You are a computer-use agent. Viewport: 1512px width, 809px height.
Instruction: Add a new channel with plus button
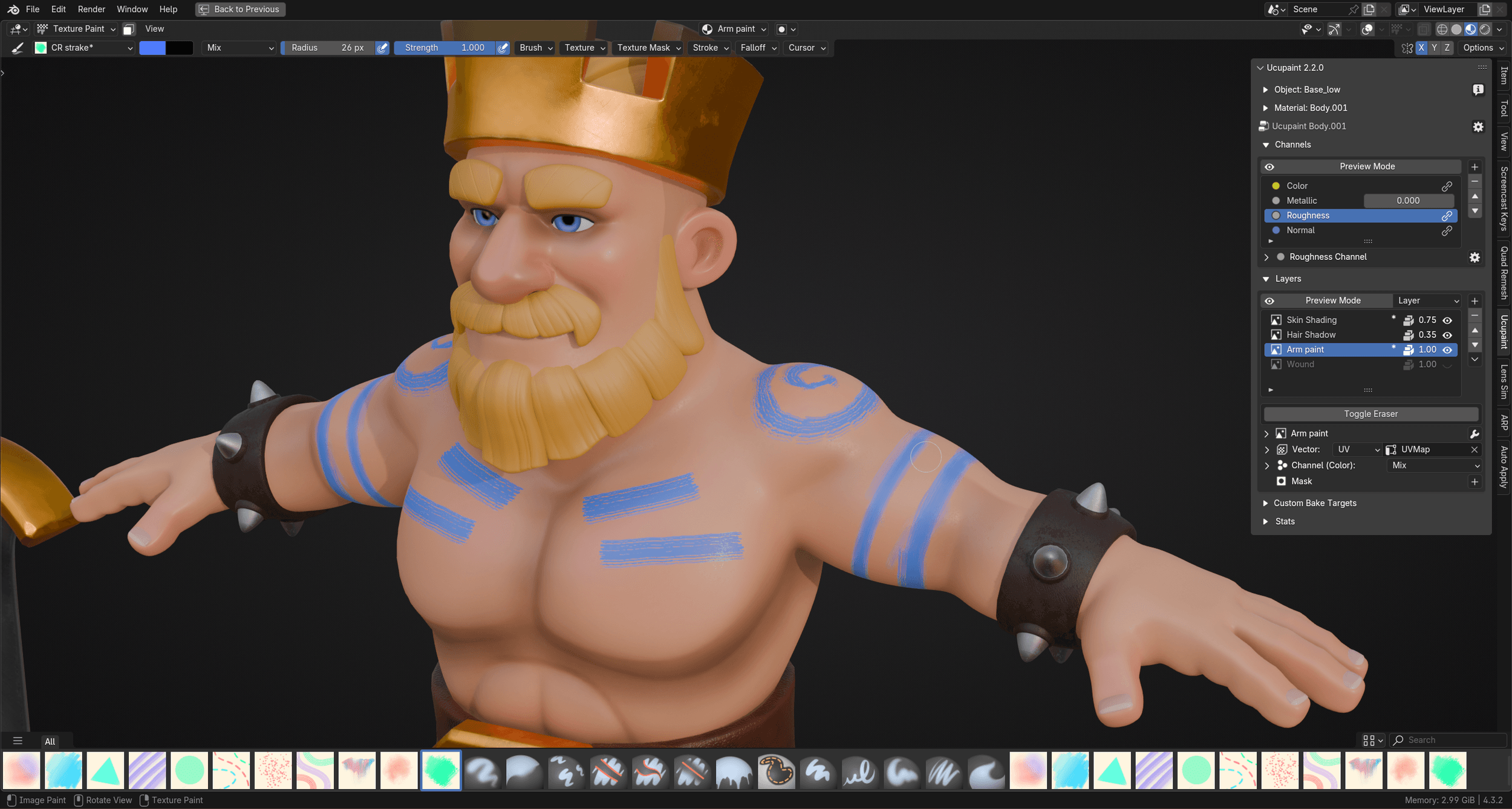pyautogui.click(x=1475, y=167)
